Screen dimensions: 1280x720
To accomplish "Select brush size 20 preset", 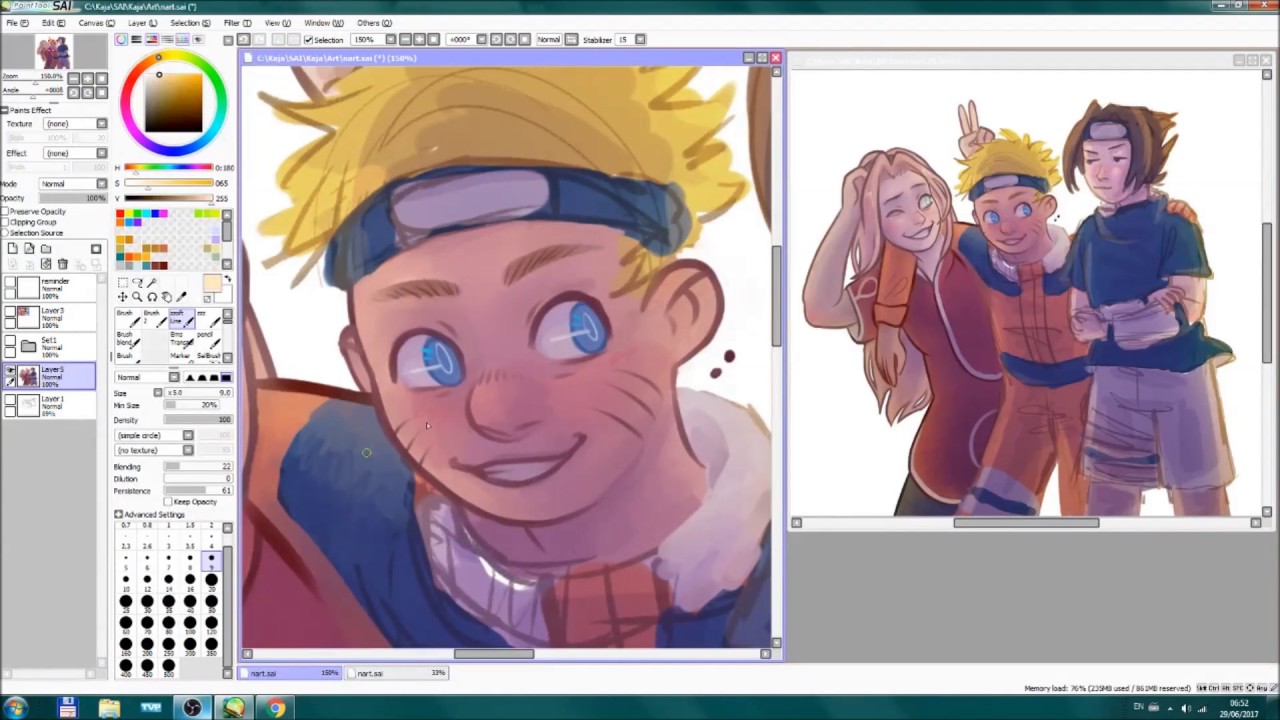I will click(x=211, y=583).
